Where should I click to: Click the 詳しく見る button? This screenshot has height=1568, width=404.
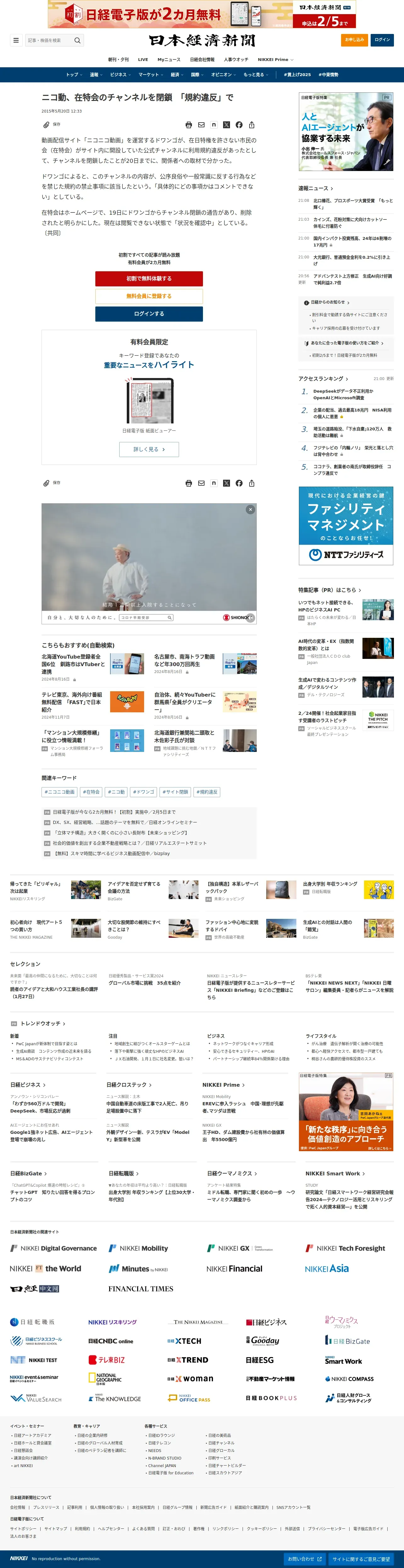coord(149,449)
